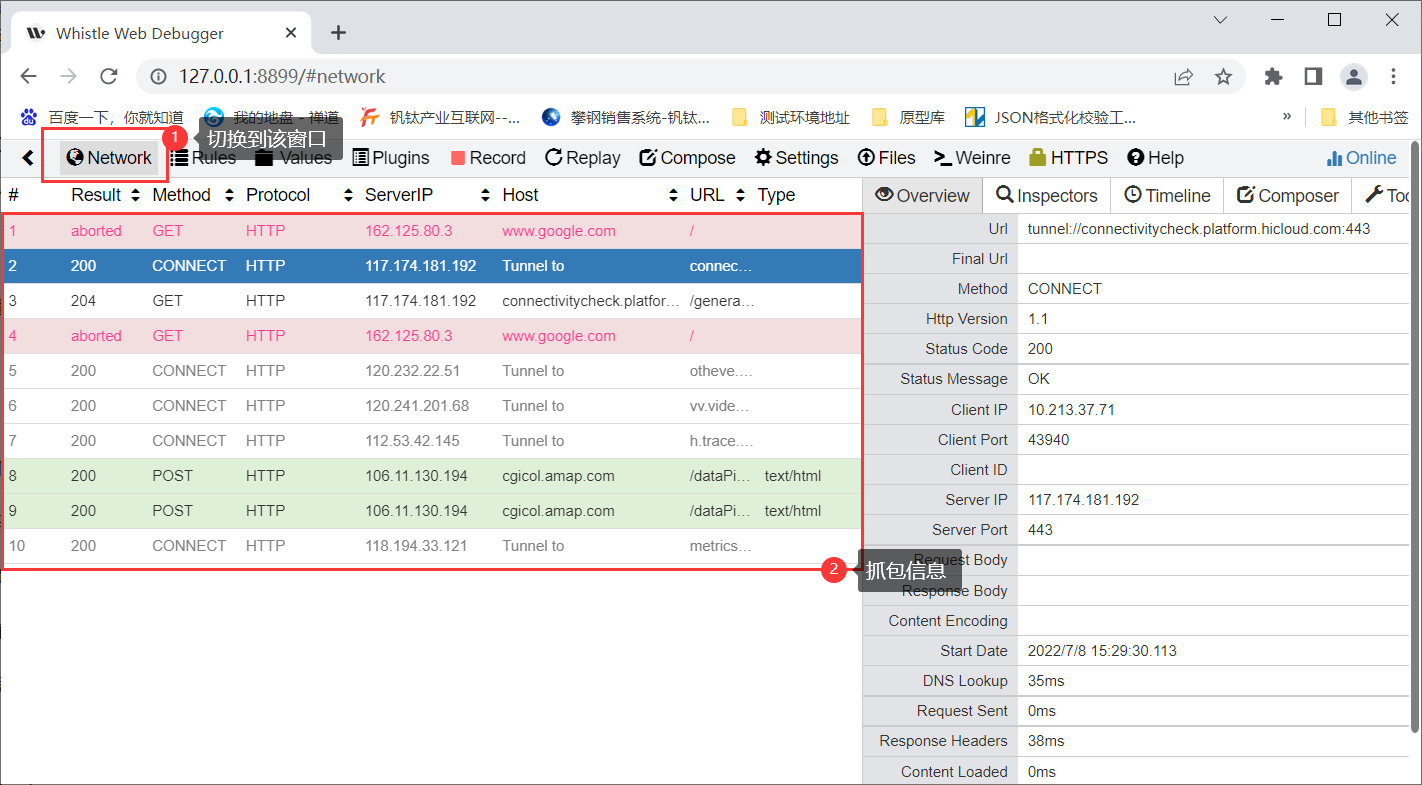Collapse the left menu with the chevron
The image size is (1422, 785).
pyautogui.click(x=28, y=158)
